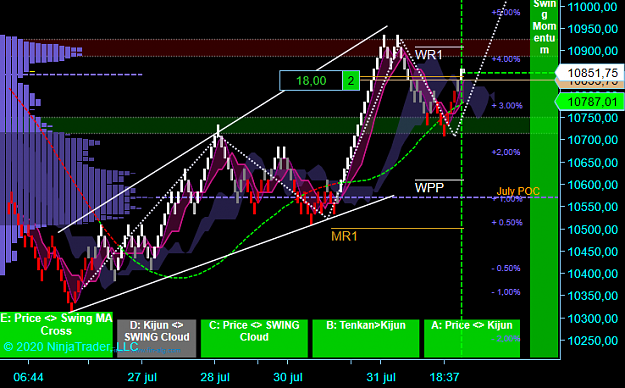Viewport: 625px width, 388px height.
Task: Click the 10450,00 price axis label
Action: coord(593,252)
